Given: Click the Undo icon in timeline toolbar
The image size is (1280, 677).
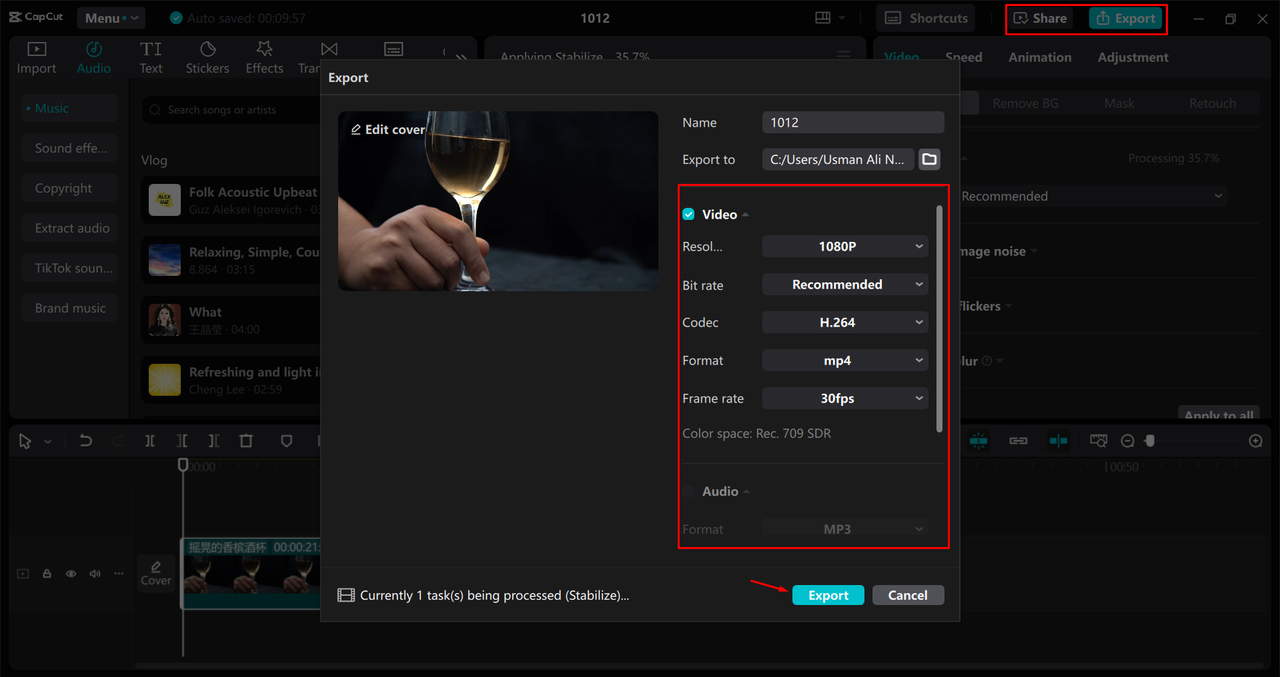Looking at the screenshot, I should (86, 441).
